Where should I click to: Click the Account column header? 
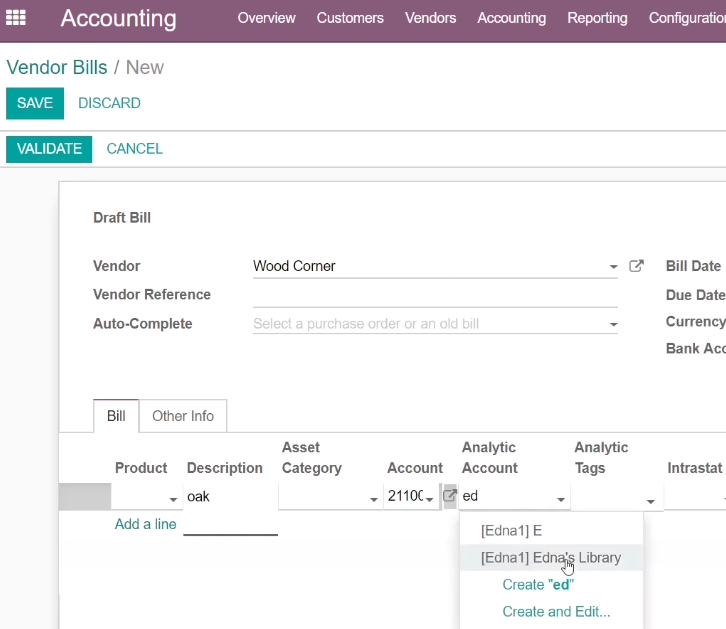[415, 468]
